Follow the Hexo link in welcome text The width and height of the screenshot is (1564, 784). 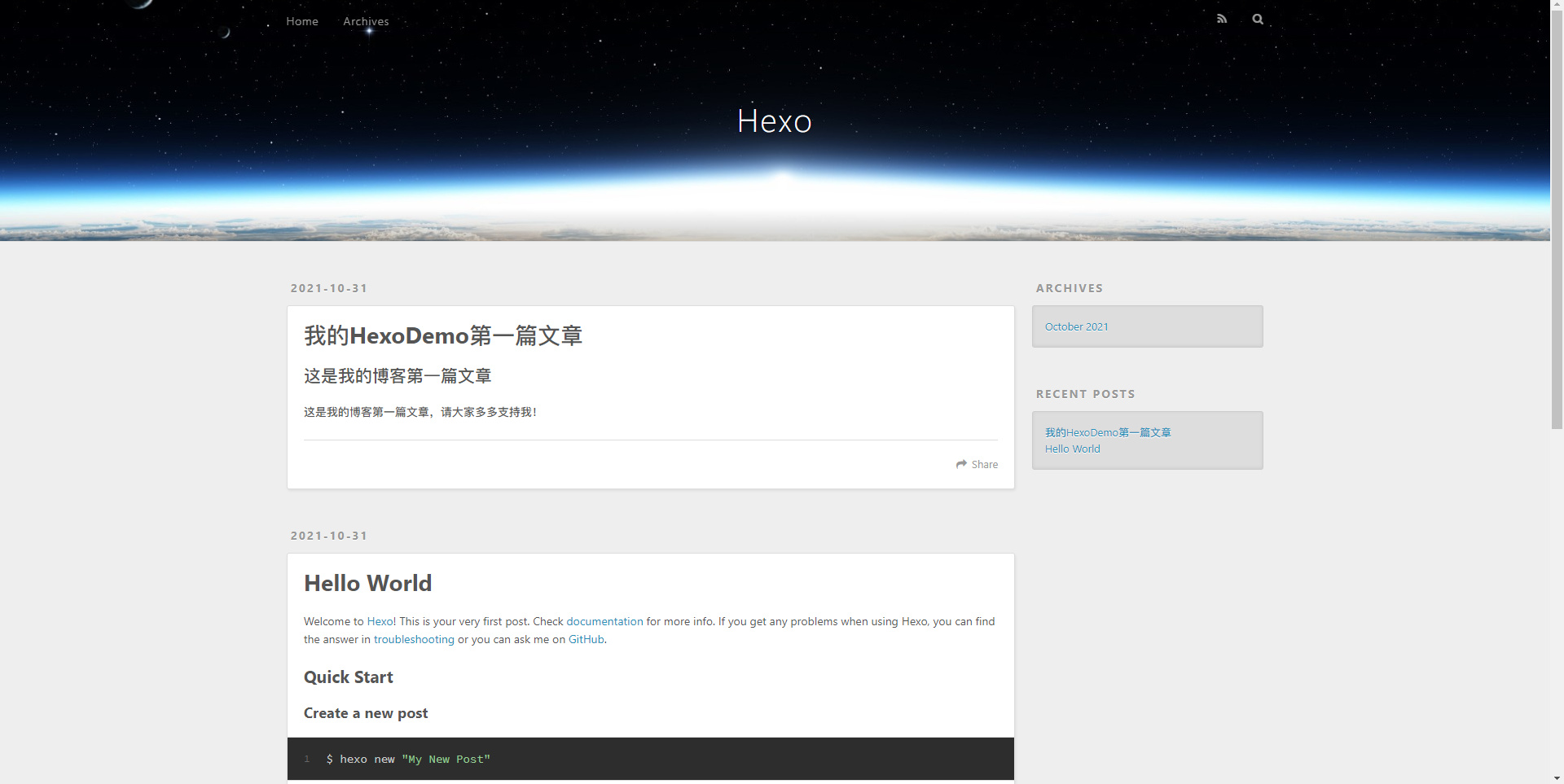380,621
